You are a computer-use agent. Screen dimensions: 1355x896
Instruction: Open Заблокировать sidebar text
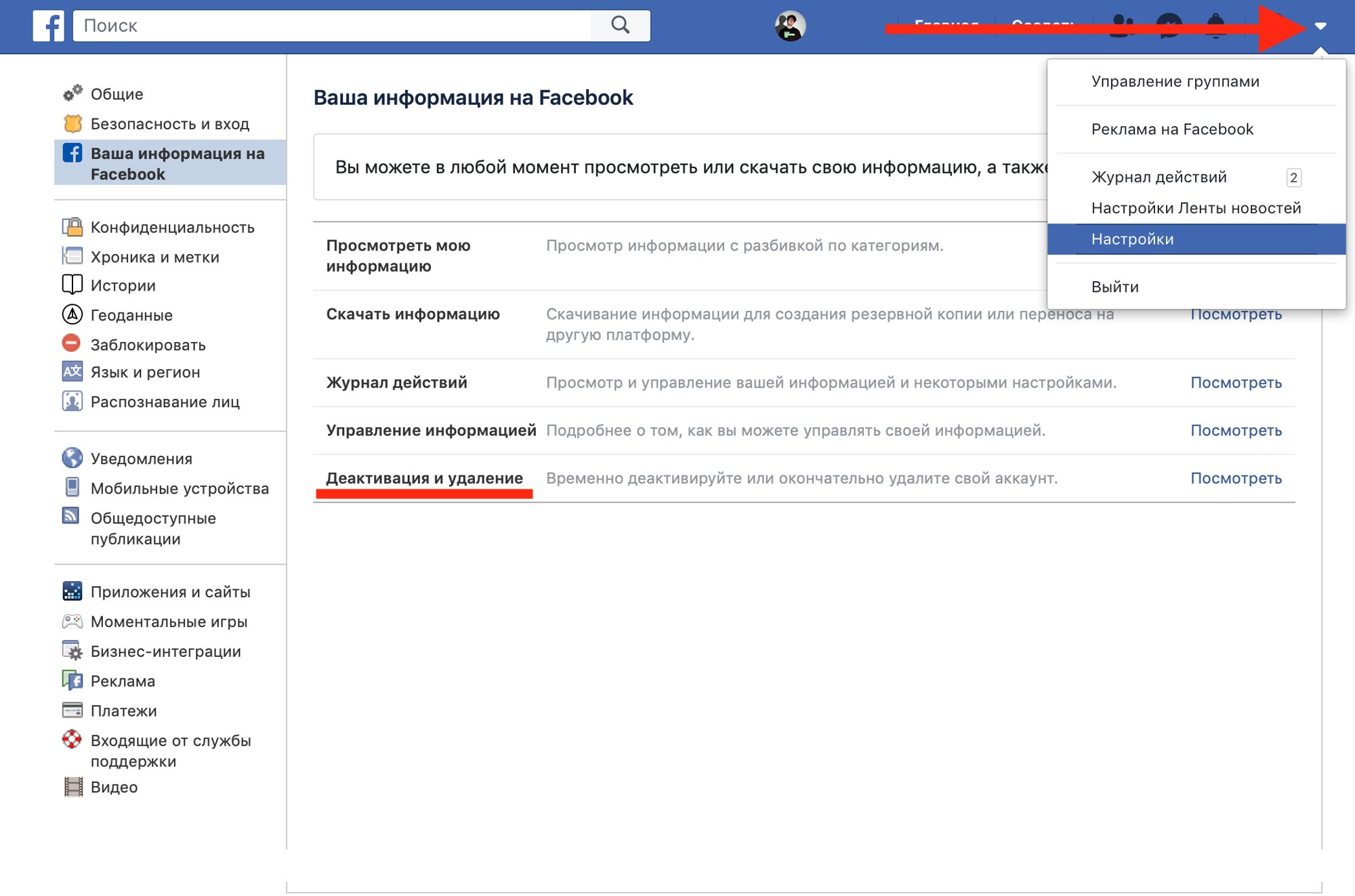148,345
